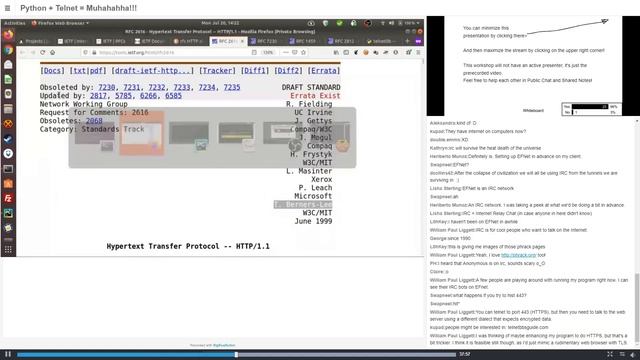Toggle fullscreen mode for the video
This screenshot has height=360, width=640.
pos(610,354)
